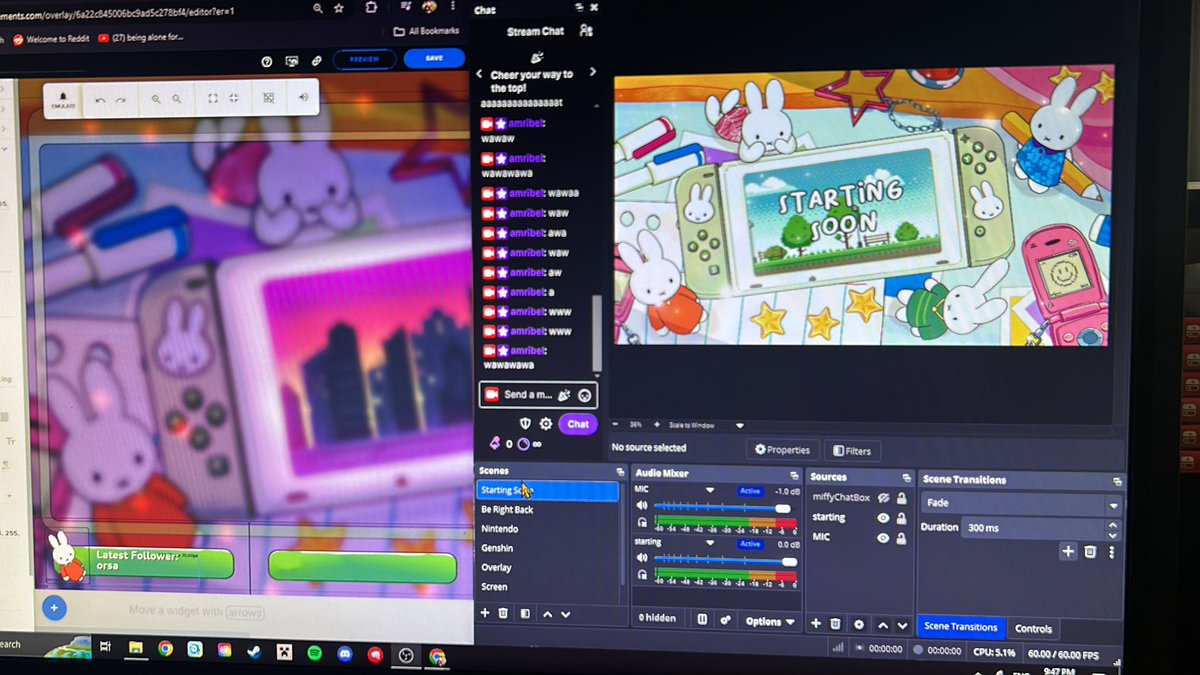Viewport: 1200px width, 675px height.
Task: Unlock the starting source lock
Action: pyautogui.click(x=902, y=518)
